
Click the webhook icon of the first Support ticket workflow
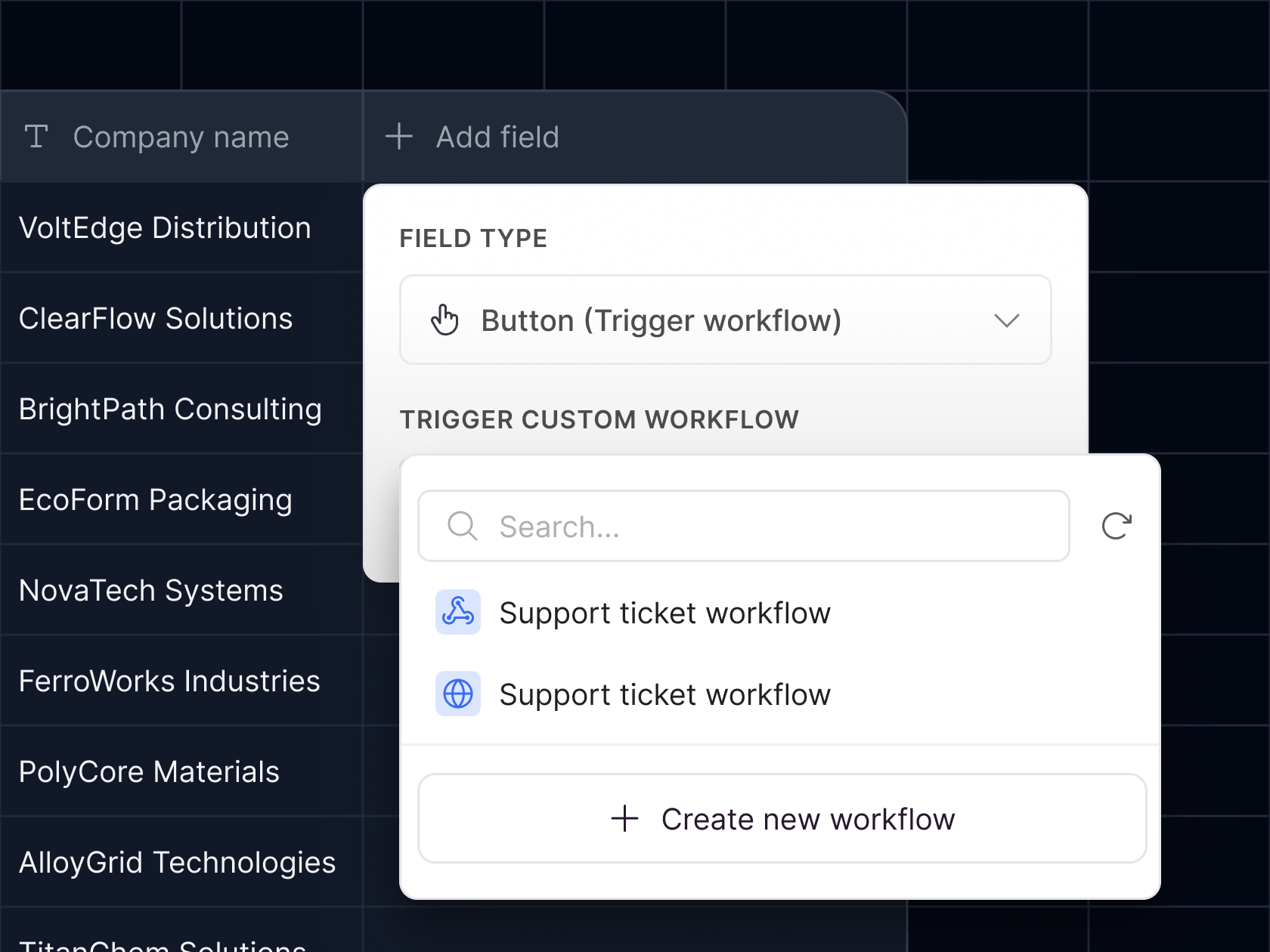coord(457,612)
